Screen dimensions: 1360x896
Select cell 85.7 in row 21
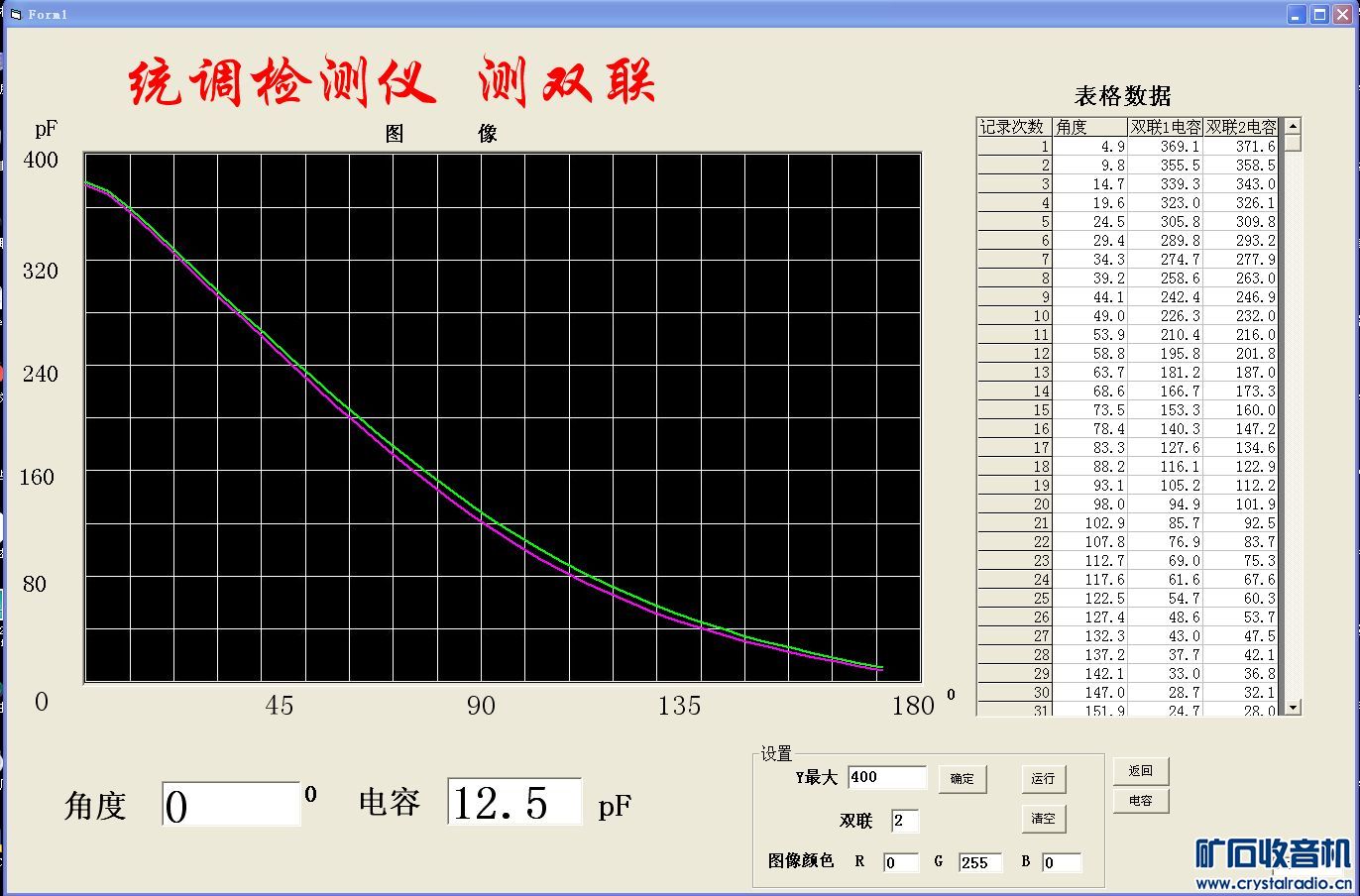1166,523
